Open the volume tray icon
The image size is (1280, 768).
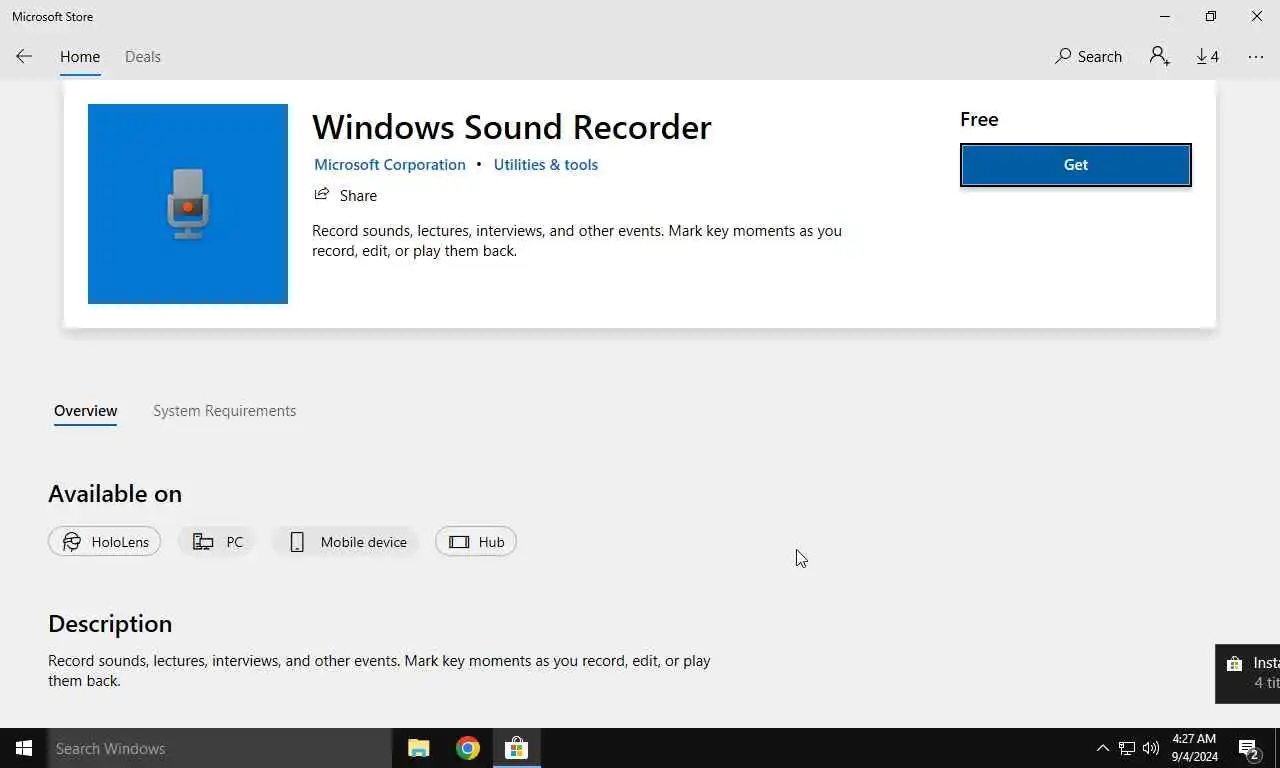[x=1151, y=748]
